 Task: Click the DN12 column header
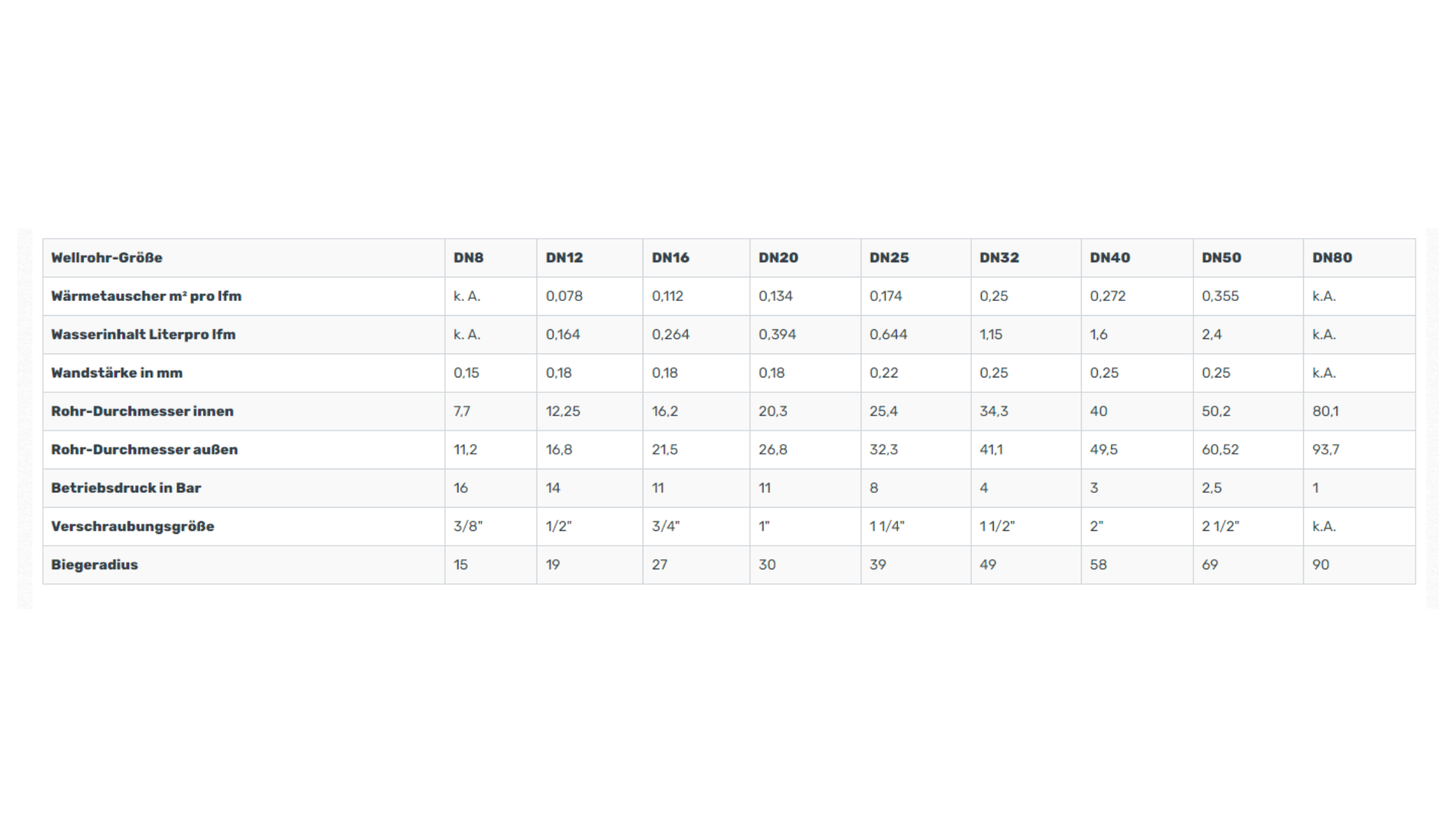click(564, 258)
